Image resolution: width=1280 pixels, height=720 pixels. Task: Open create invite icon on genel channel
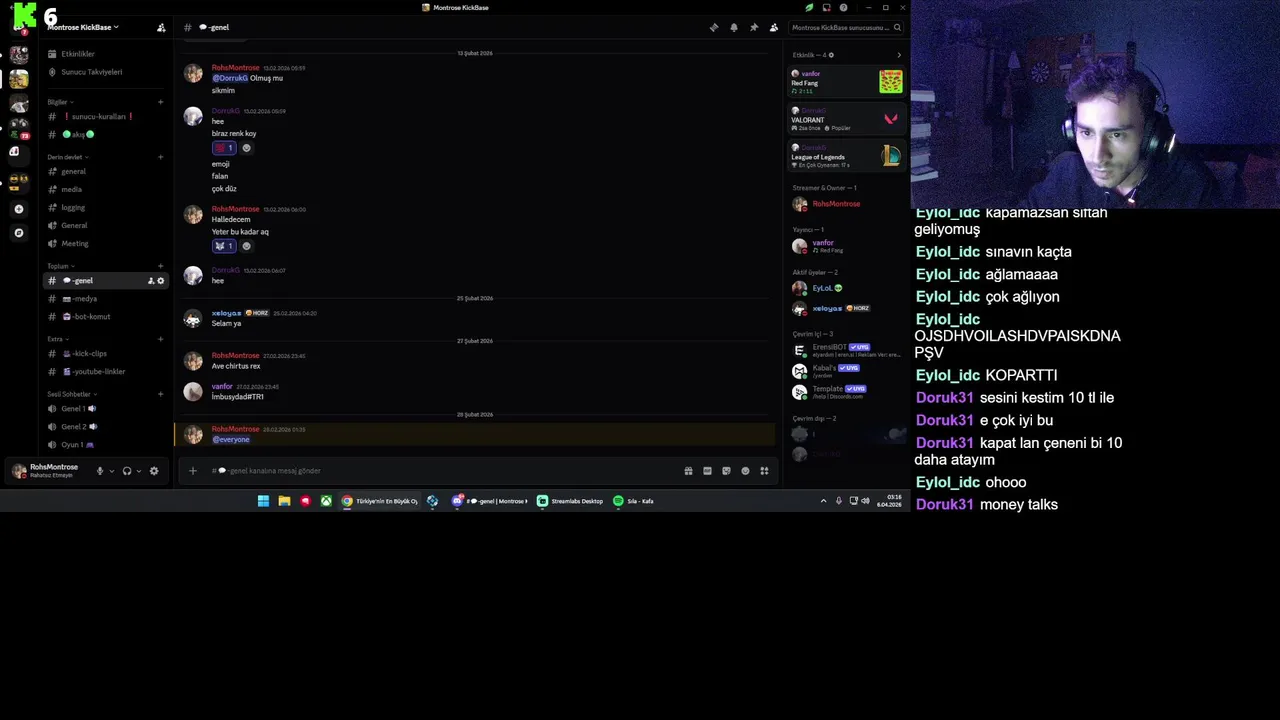[151, 281]
